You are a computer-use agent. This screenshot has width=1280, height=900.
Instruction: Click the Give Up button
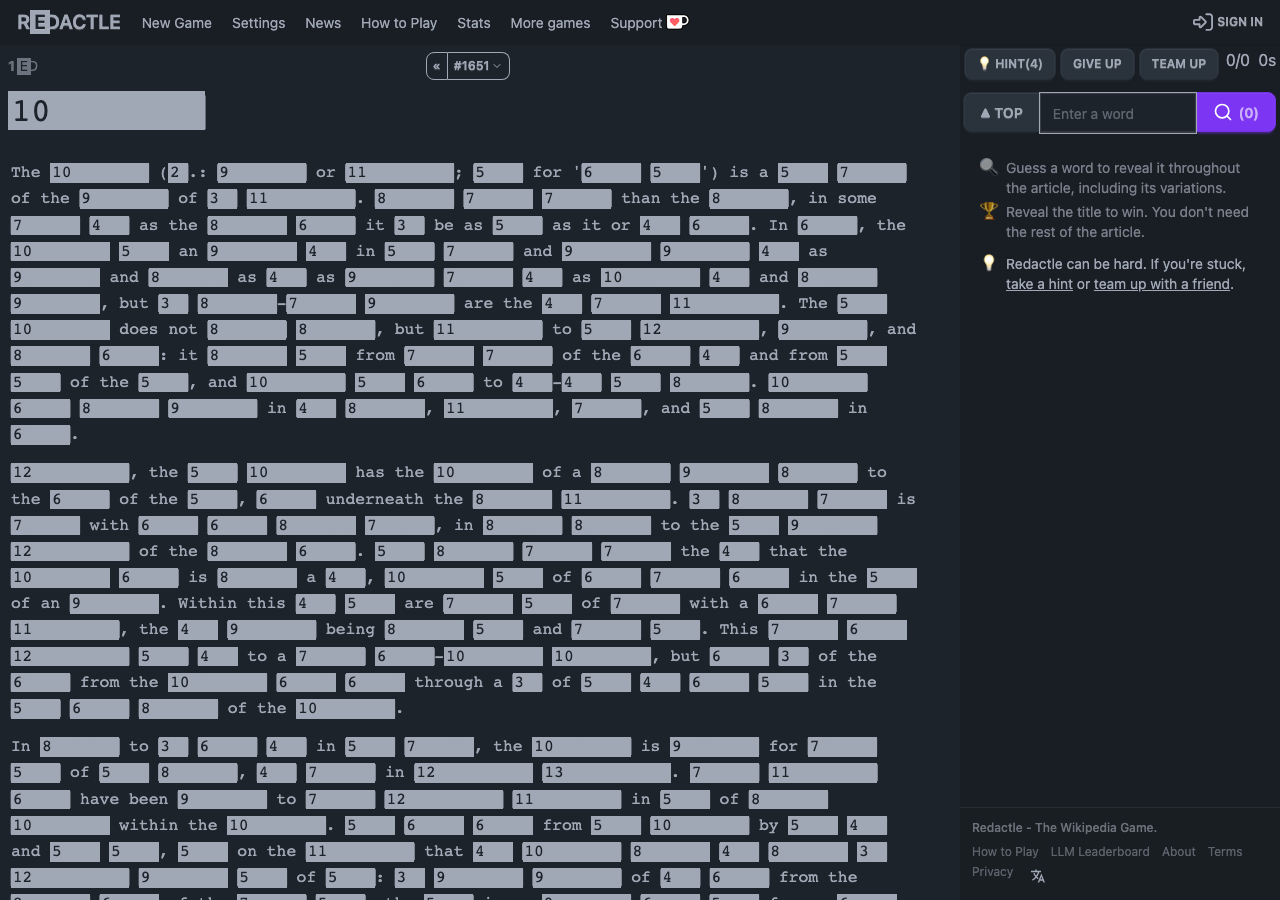pos(1097,64)
